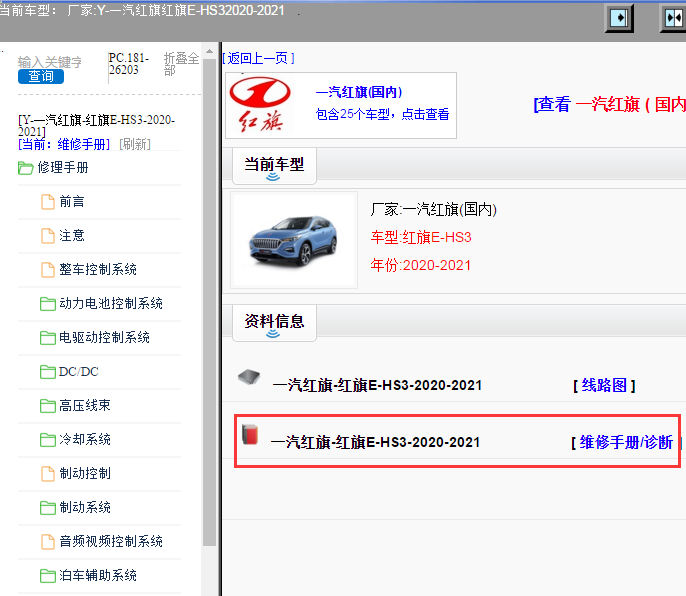Click the document icon beside 注意
Screen dimensions: 686x596
coord(48,236)
